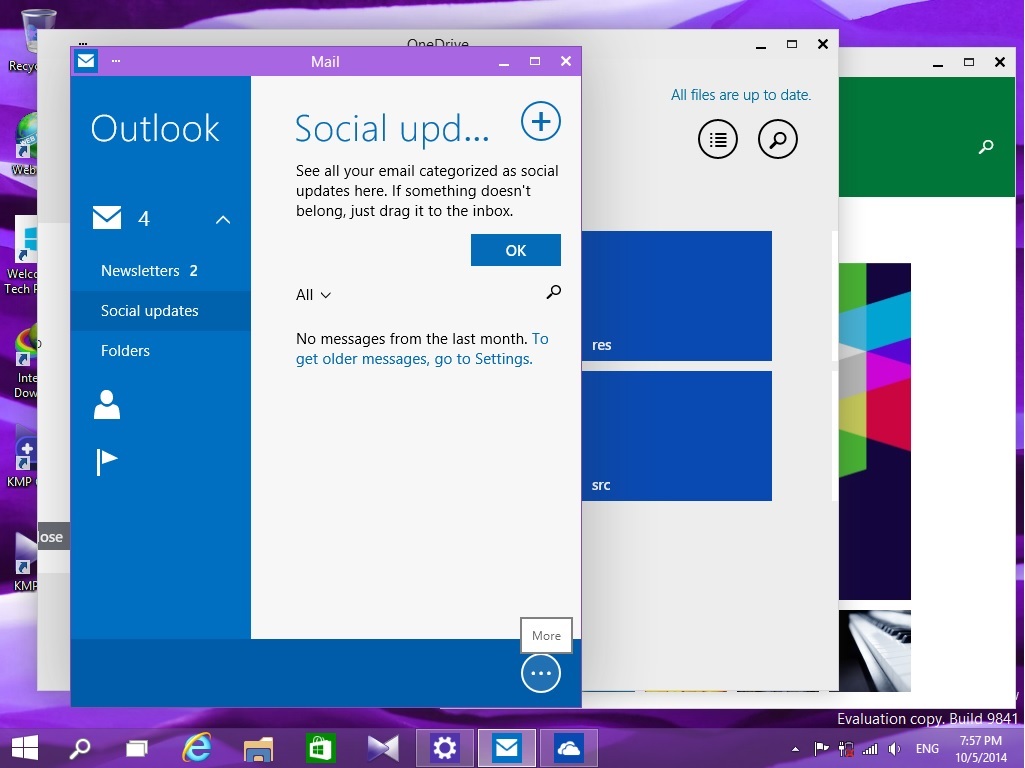1025x768 pixels.
Task: Open Task View on the taskbar
Action: tap(137, 748)
